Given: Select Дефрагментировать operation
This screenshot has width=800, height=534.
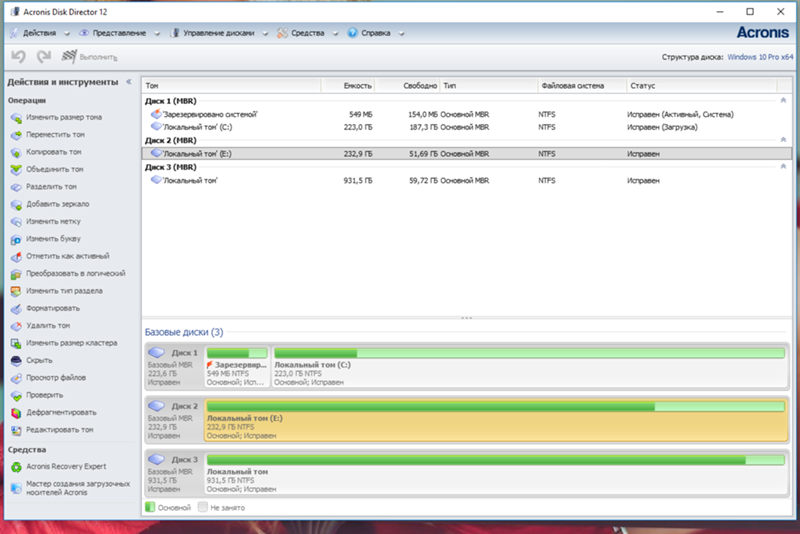Looking at the screenshot, I should click(54, 412).
